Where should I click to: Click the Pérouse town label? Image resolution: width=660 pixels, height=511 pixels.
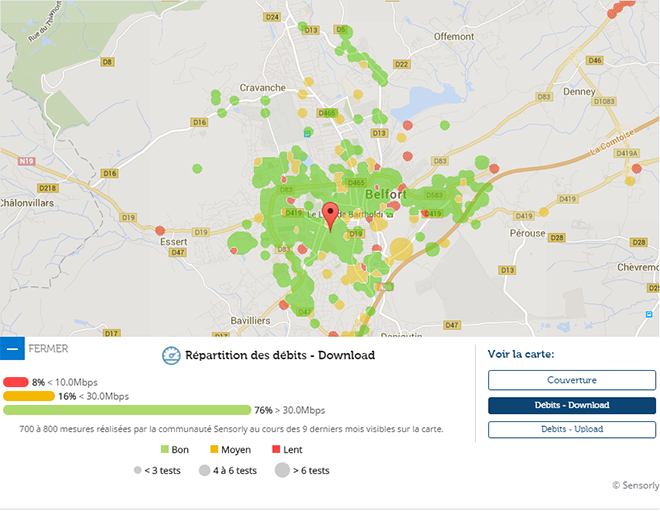point(527,233)
